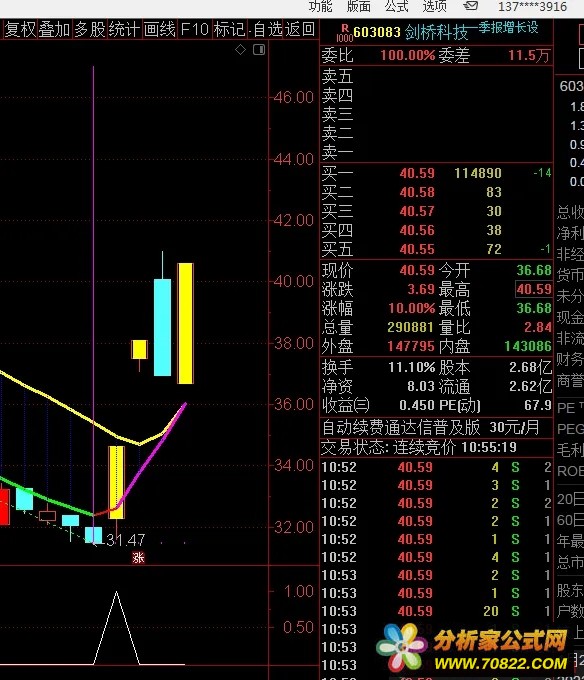584x680 pixels.
Task: Click 交易状态 连续竞价 status line
Action: [x=419, y=448]
